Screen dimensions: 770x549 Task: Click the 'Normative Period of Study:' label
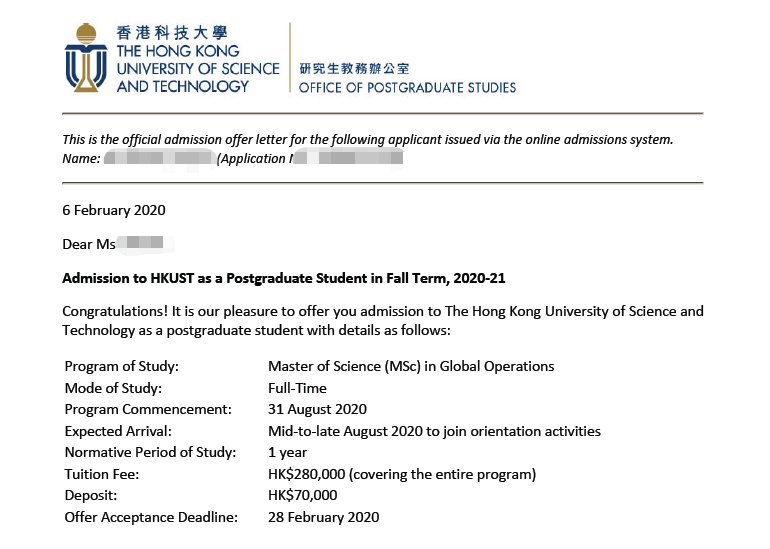[x=150, y=452]
